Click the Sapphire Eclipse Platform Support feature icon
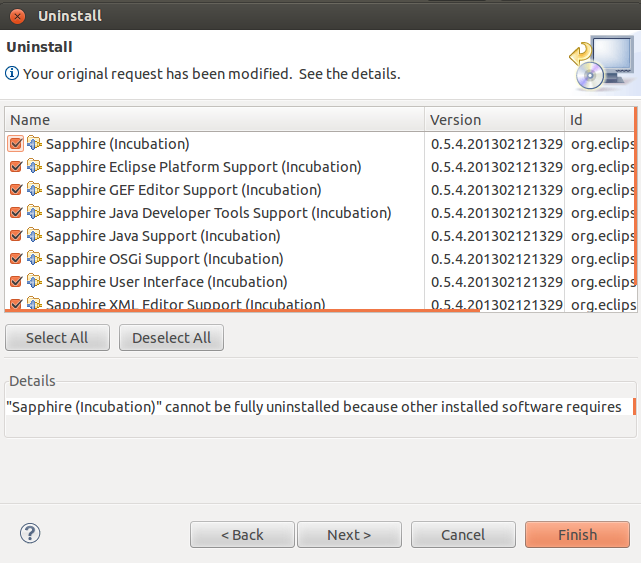641x563 pixels. click(34, 167)
